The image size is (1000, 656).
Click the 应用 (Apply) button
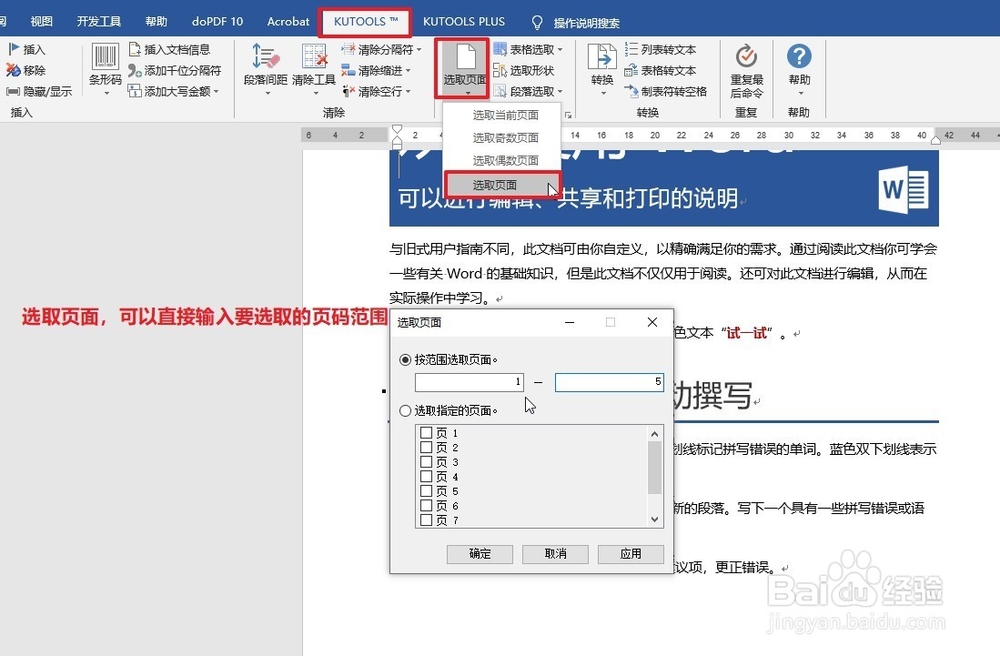pyautogui.click(x=630, y=554)
